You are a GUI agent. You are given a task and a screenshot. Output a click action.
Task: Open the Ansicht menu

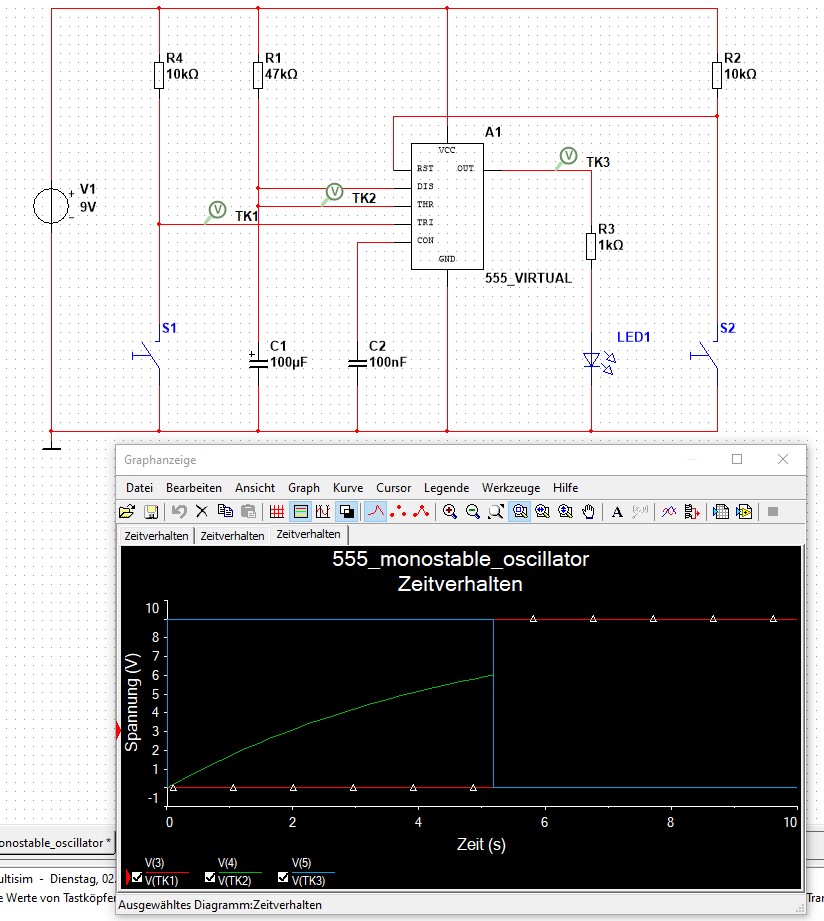(255, 488)
